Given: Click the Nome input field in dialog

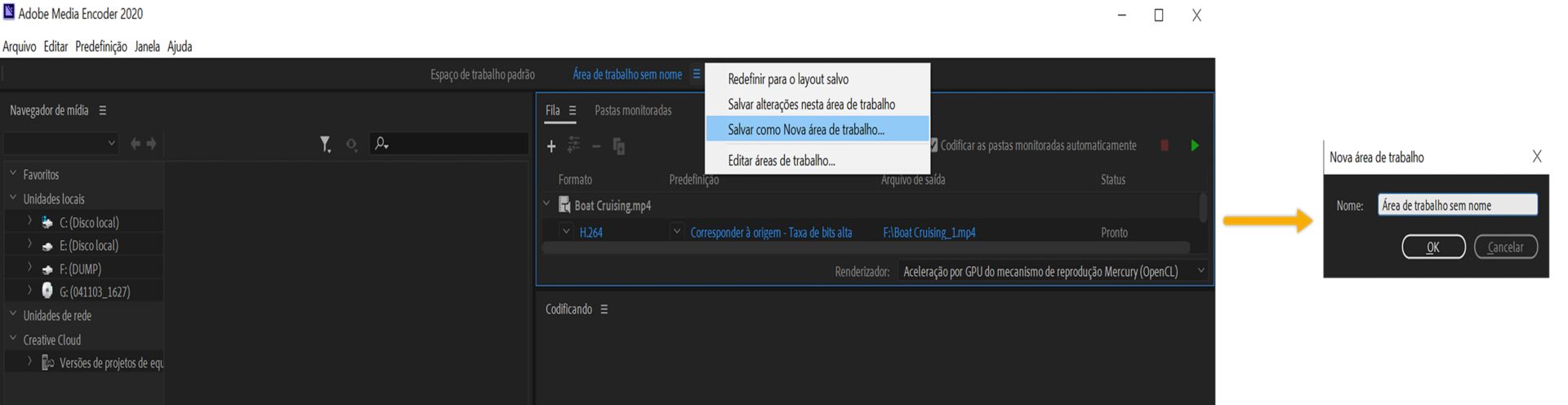Looking at the screenshot, I should (x=1458, y=205).
